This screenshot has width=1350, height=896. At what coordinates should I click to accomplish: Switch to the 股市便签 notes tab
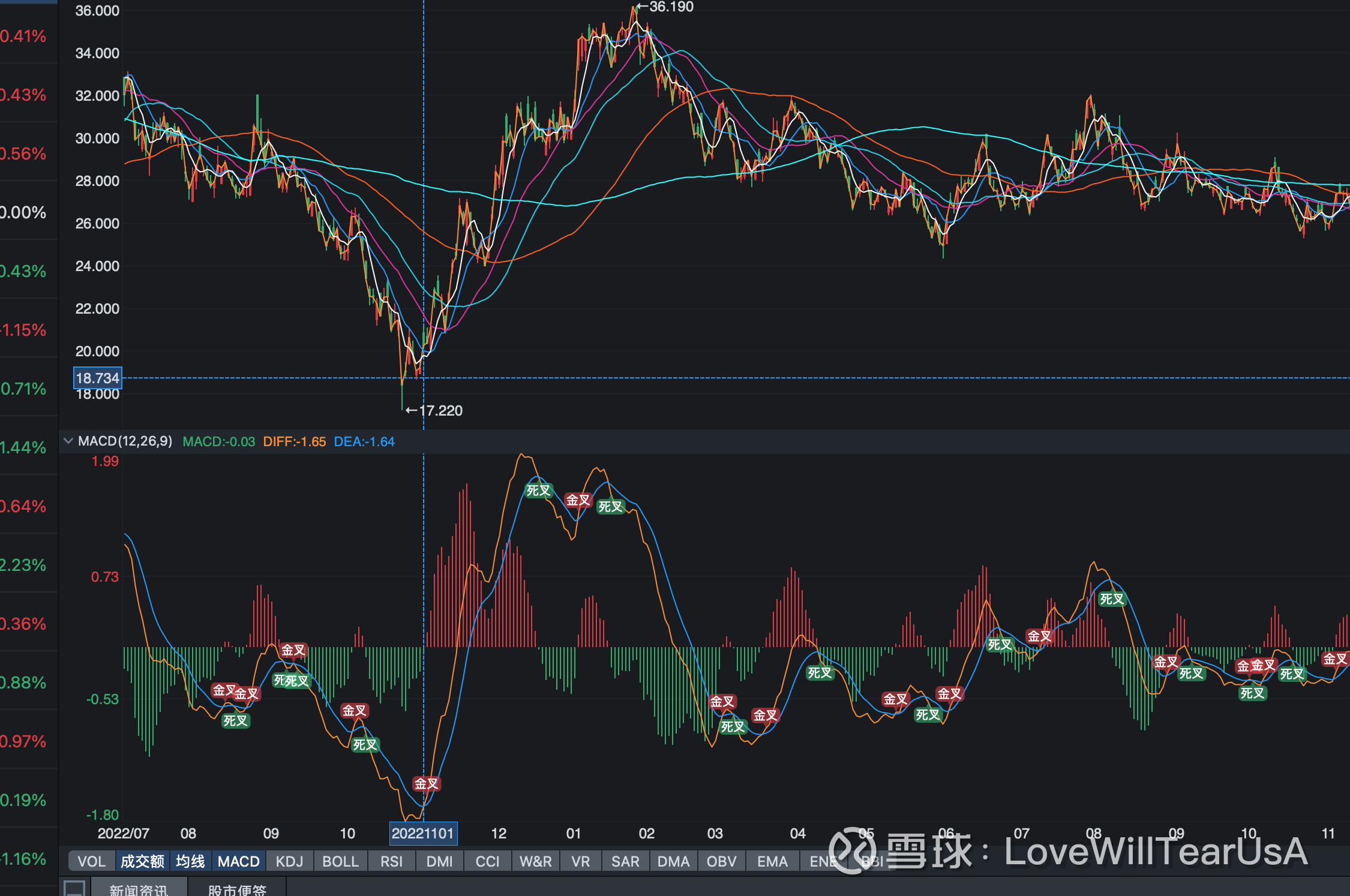pyautogui.click(x=237, y=889)
